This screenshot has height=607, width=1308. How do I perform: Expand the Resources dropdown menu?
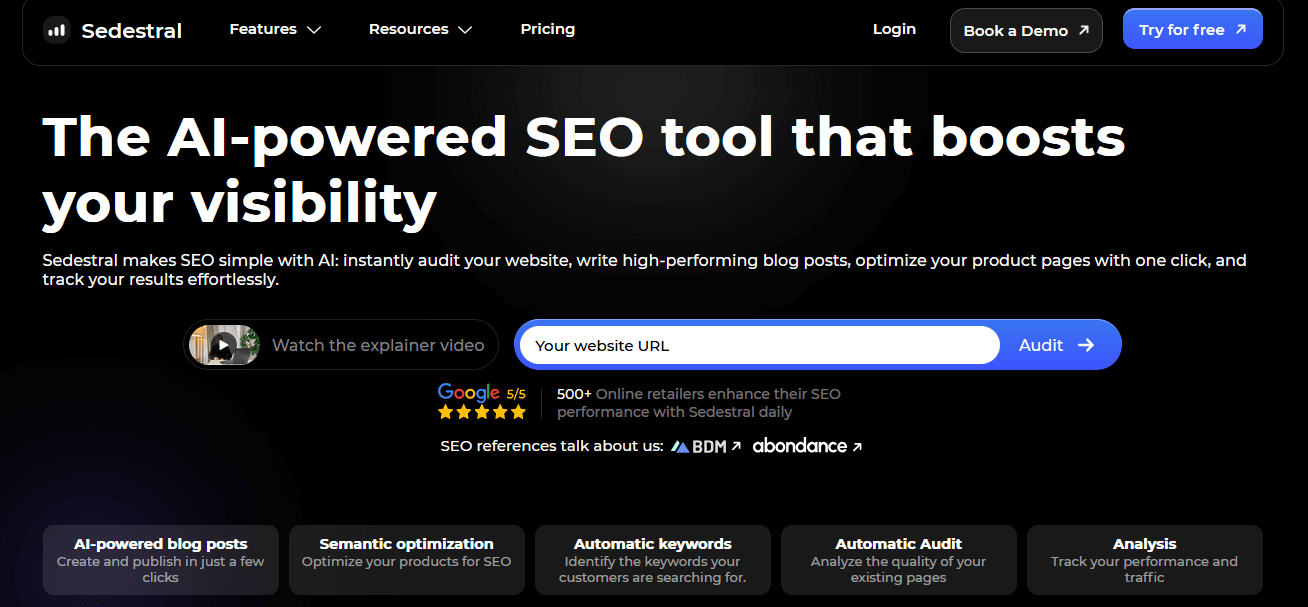coord(420,30)
